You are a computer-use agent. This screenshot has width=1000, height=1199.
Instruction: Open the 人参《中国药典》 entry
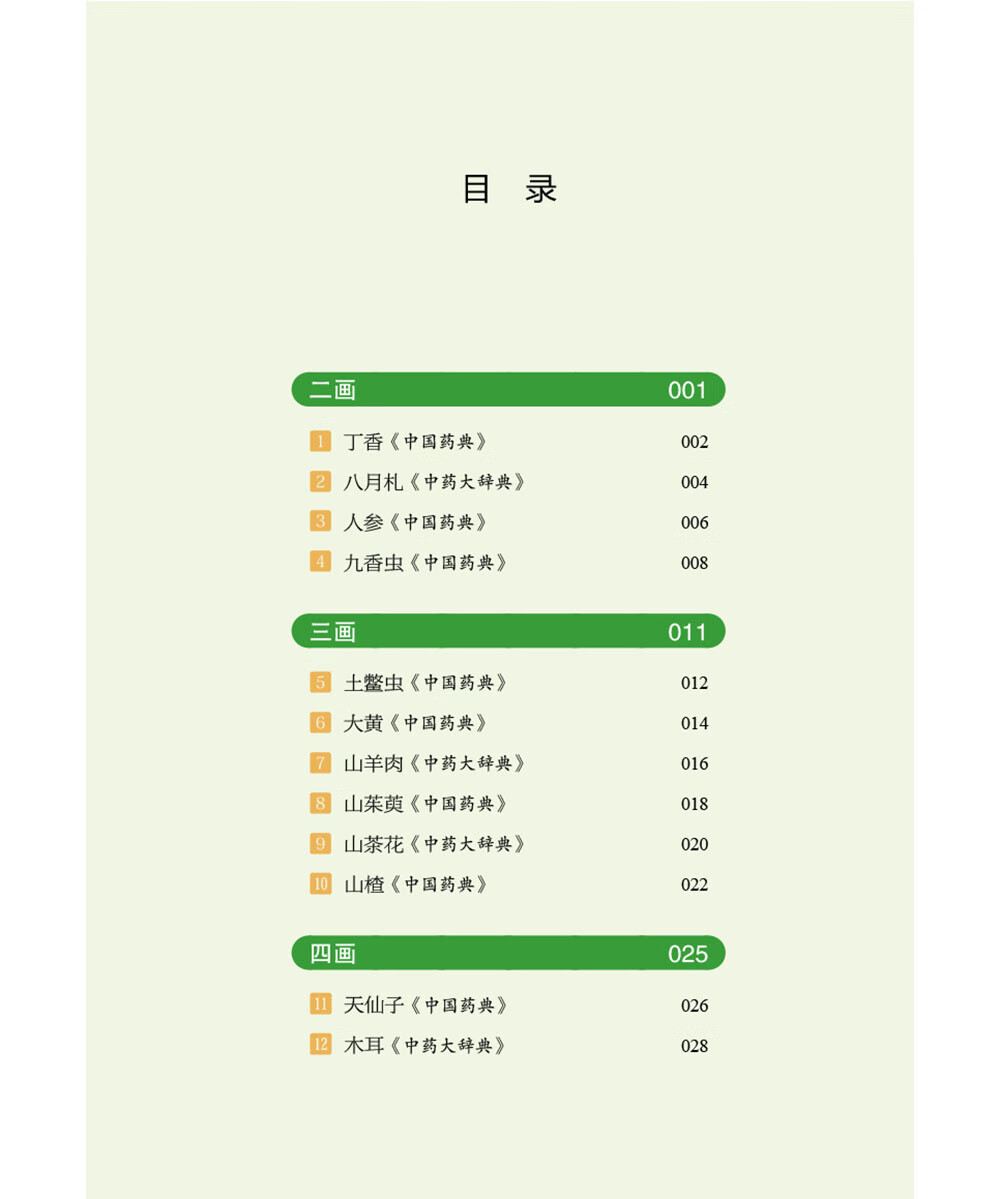coord(415,522)
